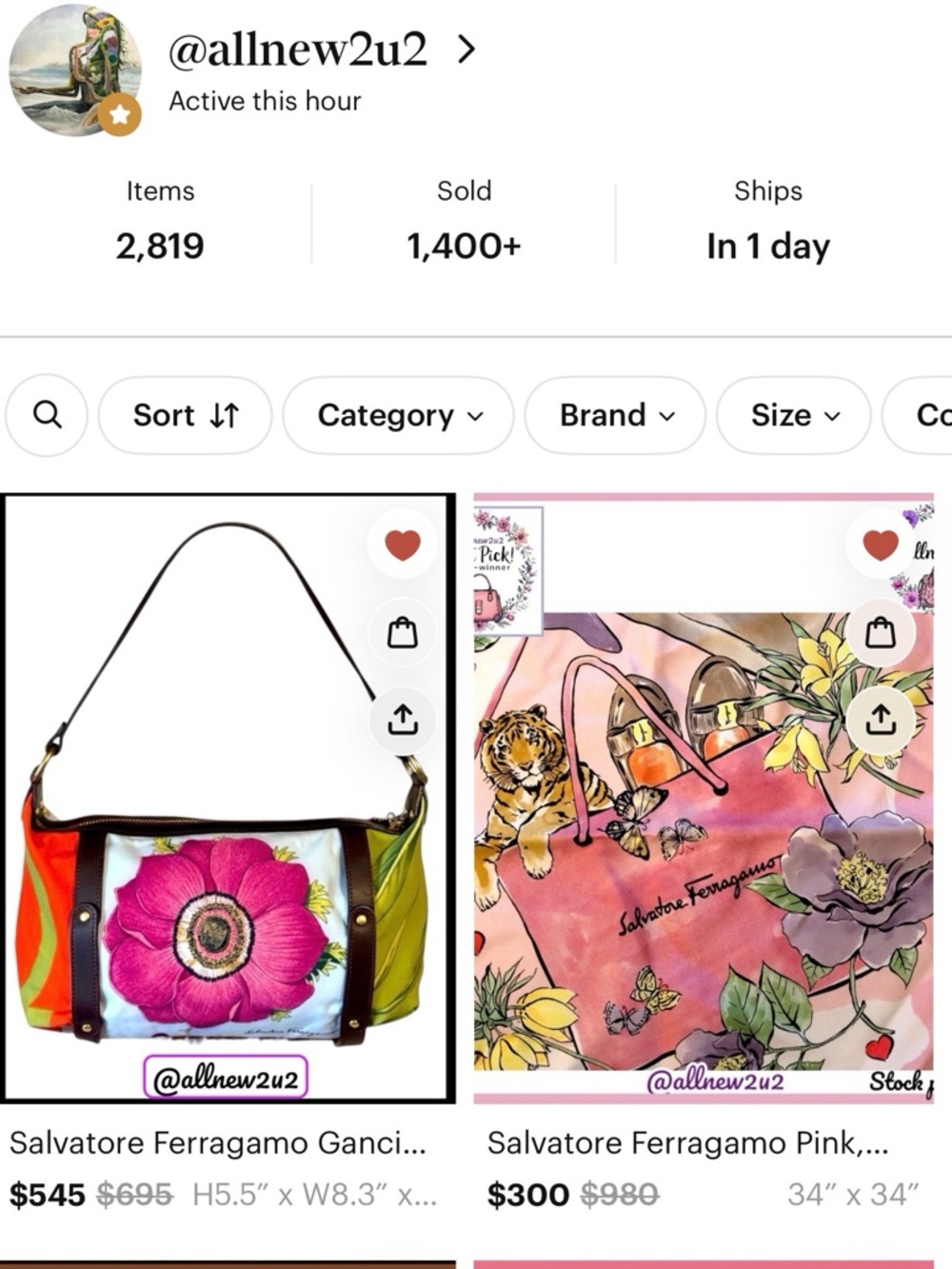Toggle heart on pink Ferragamo scarf

click(x=880, y=545)
